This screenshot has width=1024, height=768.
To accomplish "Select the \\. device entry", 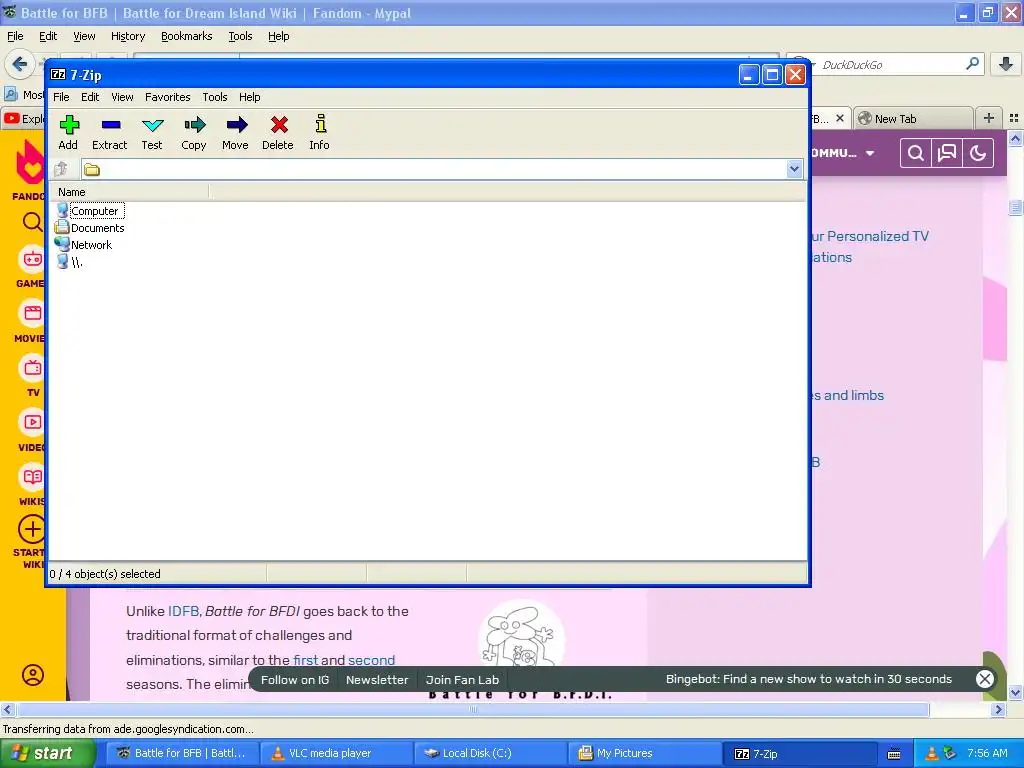I will click(70, 262).
